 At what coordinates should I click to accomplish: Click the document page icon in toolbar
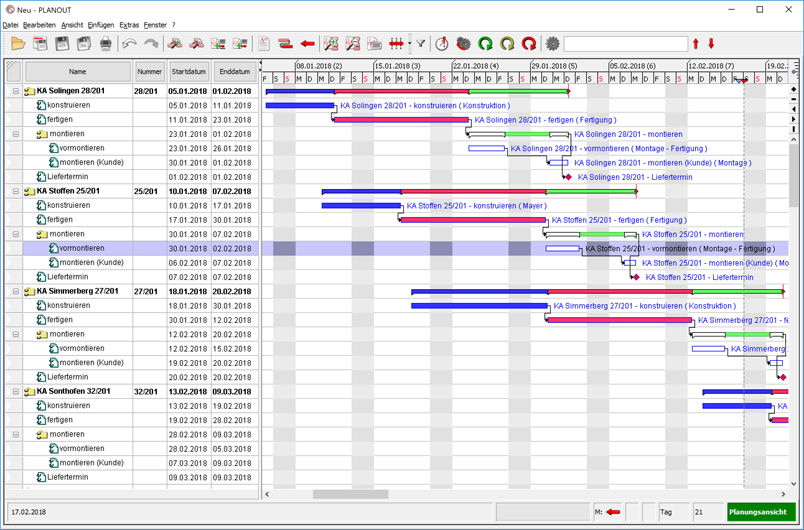264,44
